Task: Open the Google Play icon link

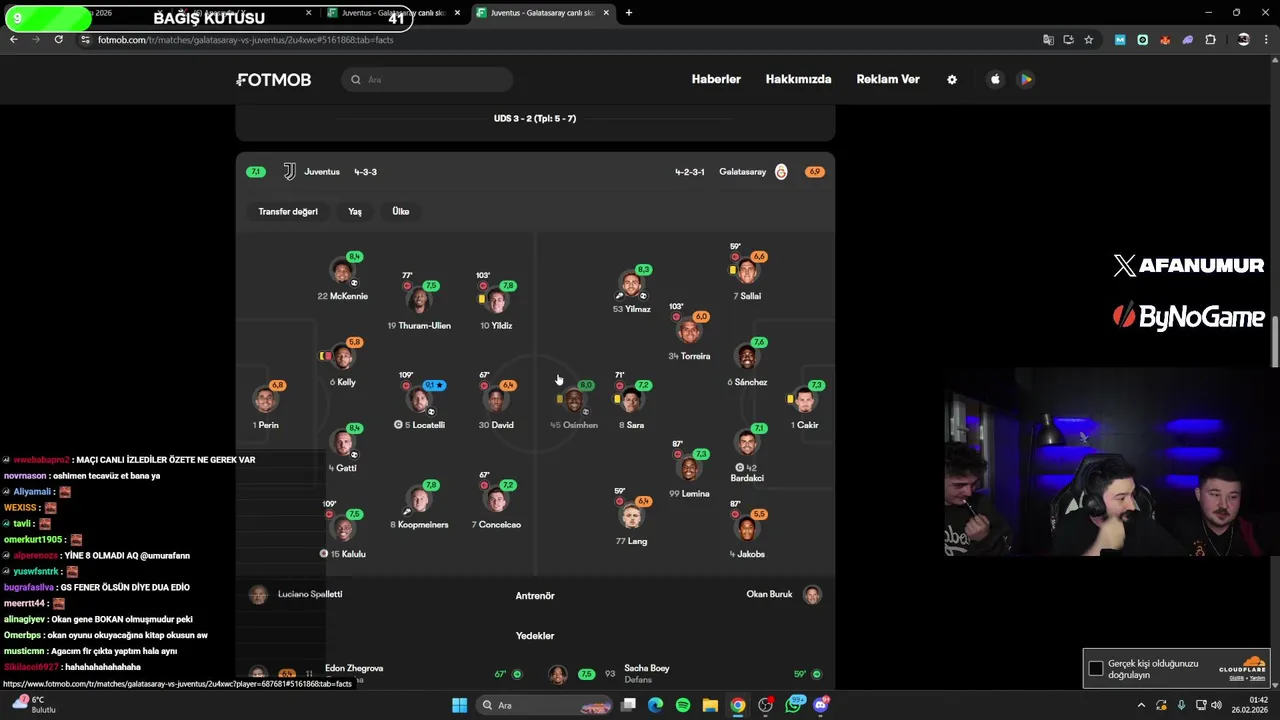Action: [x=1026, y=79]
